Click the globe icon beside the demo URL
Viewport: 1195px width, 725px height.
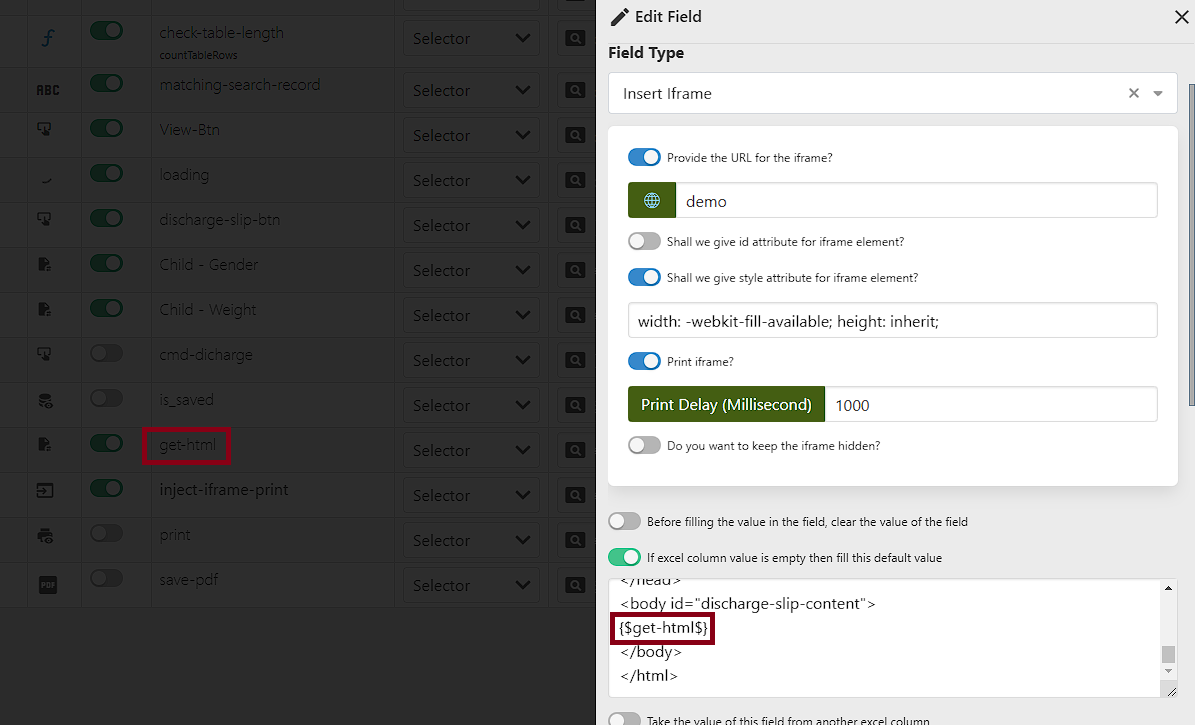(x=652, y=201)
